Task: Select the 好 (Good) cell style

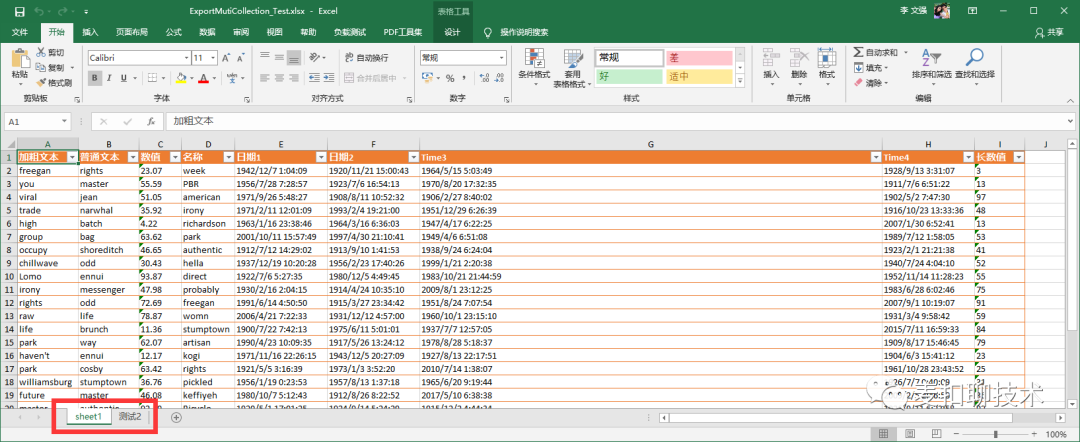Action: click(x=628, y=76)
